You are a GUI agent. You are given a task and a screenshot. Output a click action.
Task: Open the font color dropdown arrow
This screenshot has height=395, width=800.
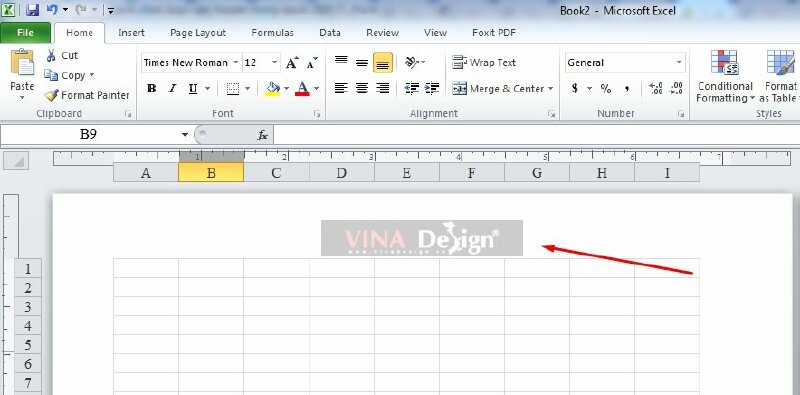coord(316,89)
